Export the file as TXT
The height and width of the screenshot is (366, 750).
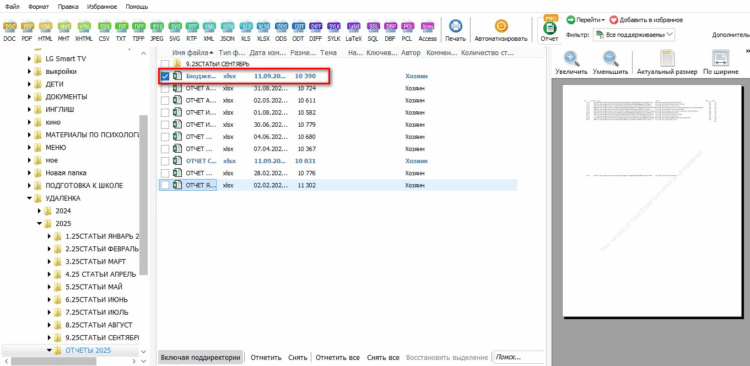(121, 31)
